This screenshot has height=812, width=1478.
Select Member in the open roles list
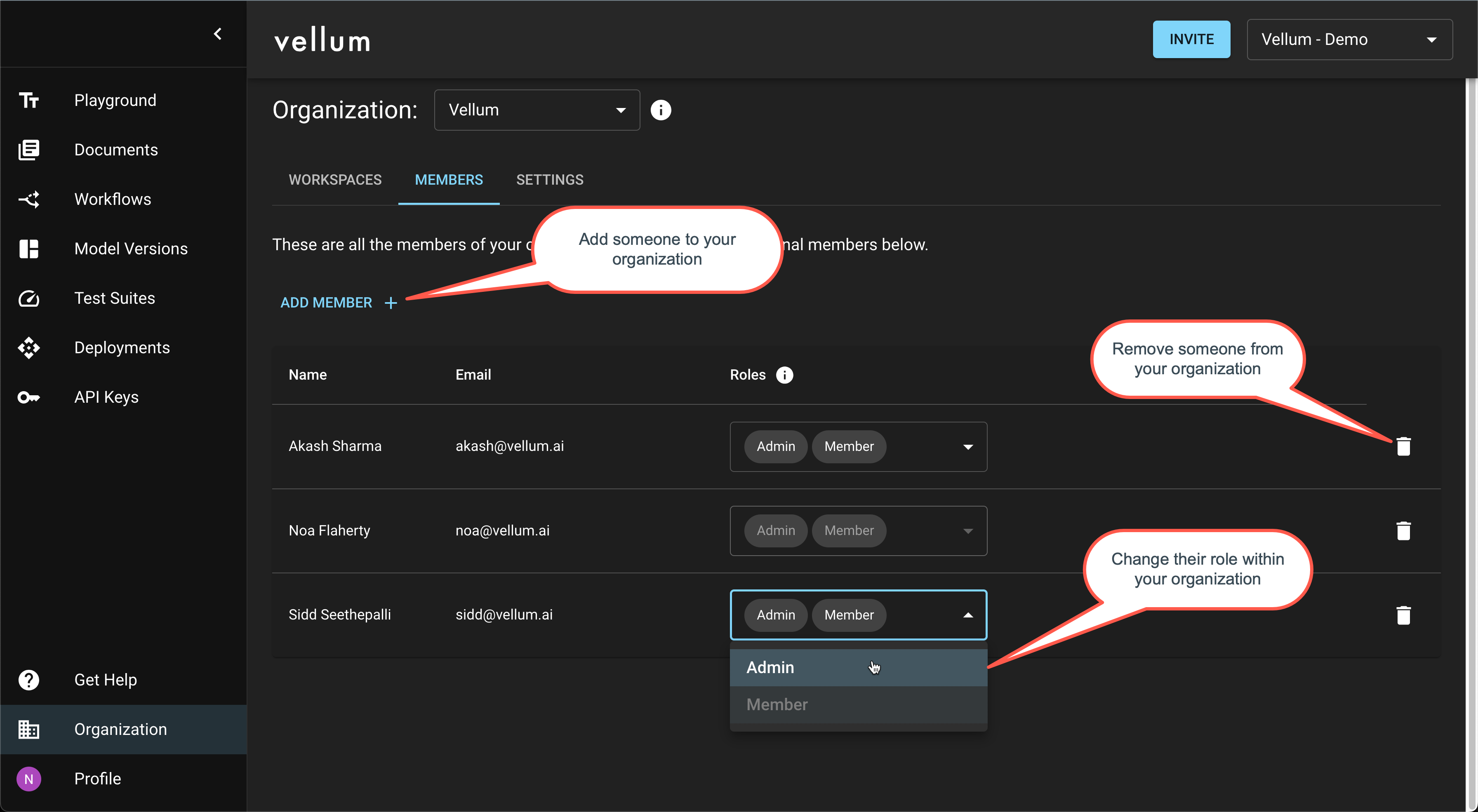(776, 704)
